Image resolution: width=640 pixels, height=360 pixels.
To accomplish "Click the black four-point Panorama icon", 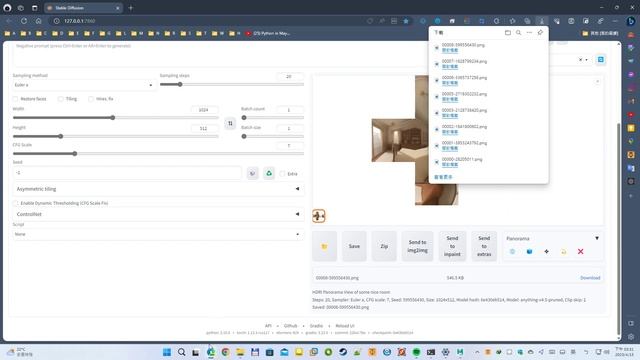I will [547, 251].
